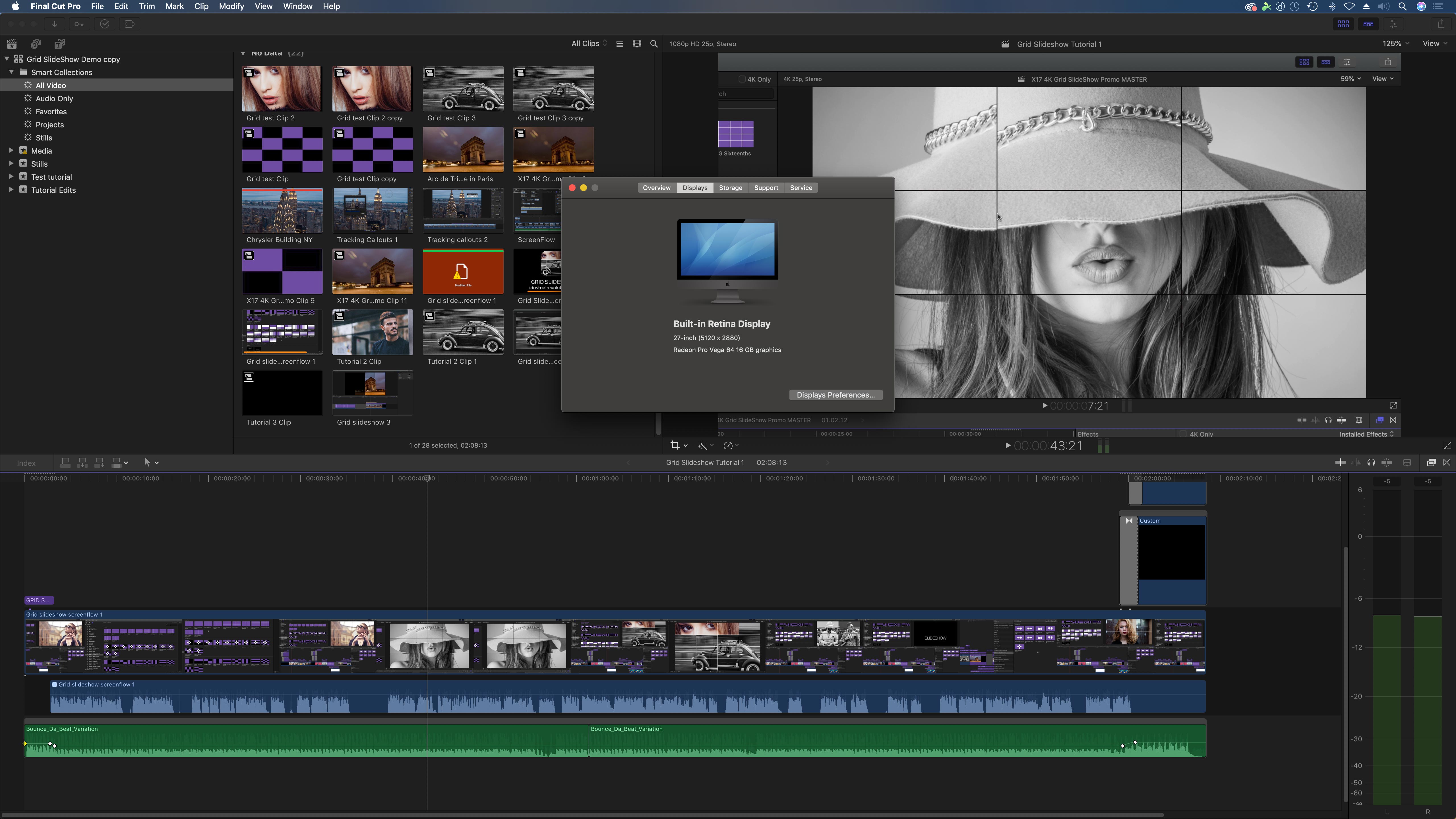Screen dimensions: 1456x819
Task: Click the browser search magnifier icon
Action: pyautogui.click(x=654, y=44)
